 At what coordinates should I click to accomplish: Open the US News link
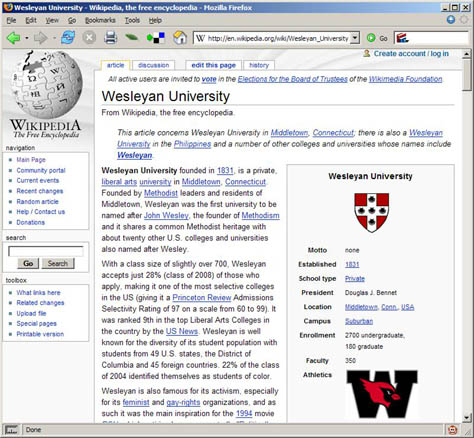182,331
